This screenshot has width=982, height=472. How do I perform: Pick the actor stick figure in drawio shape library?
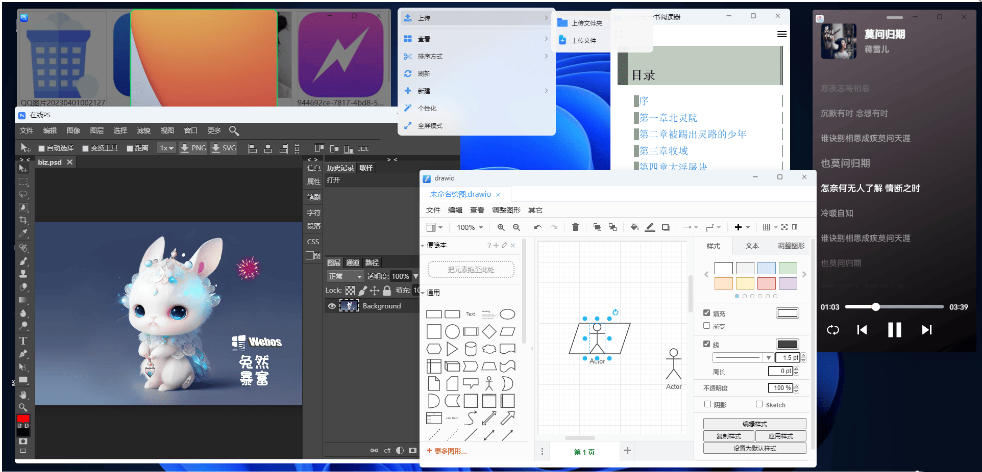pos(489,383)
